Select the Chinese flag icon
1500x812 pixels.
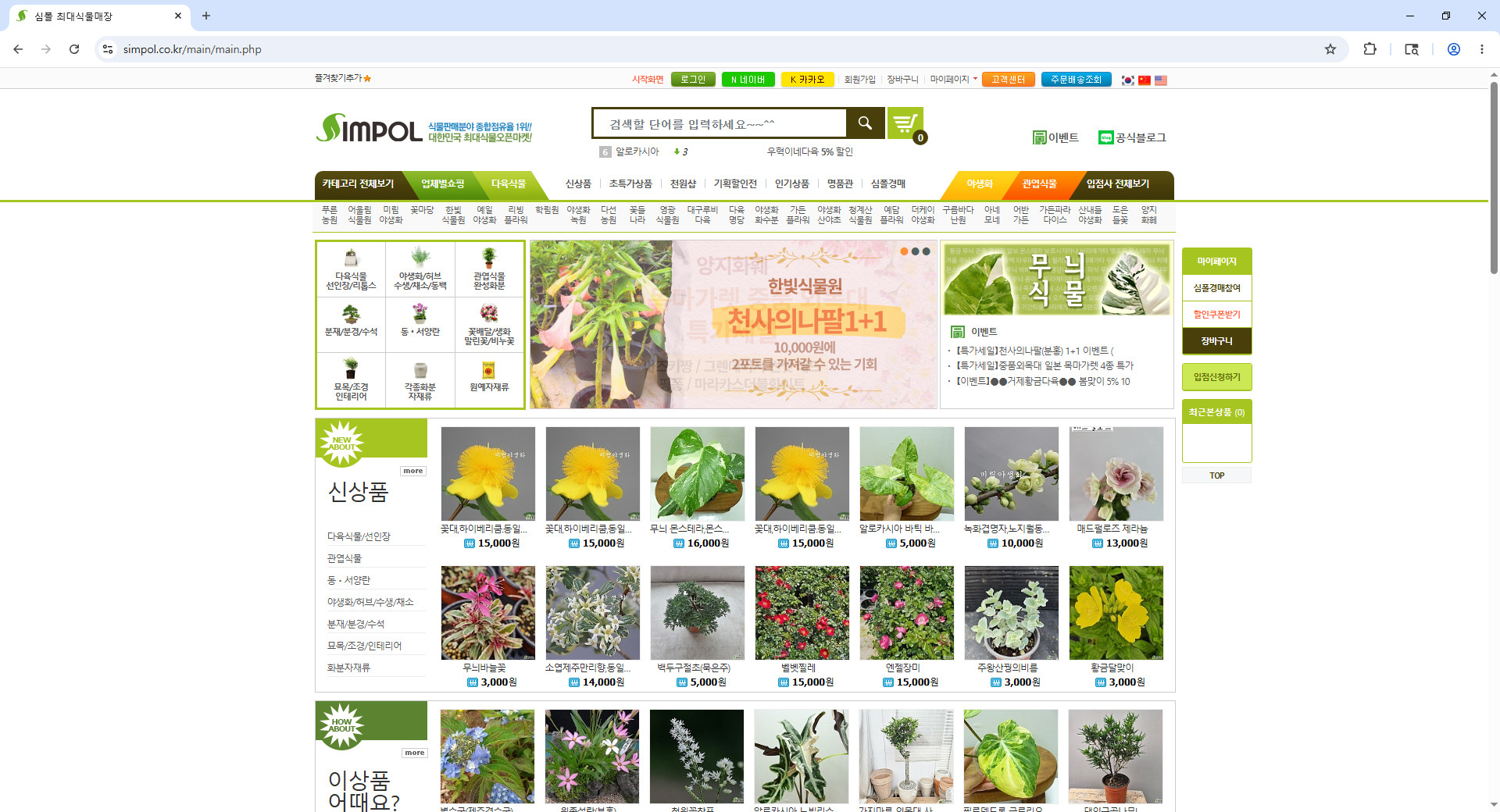click(1144, 80)
